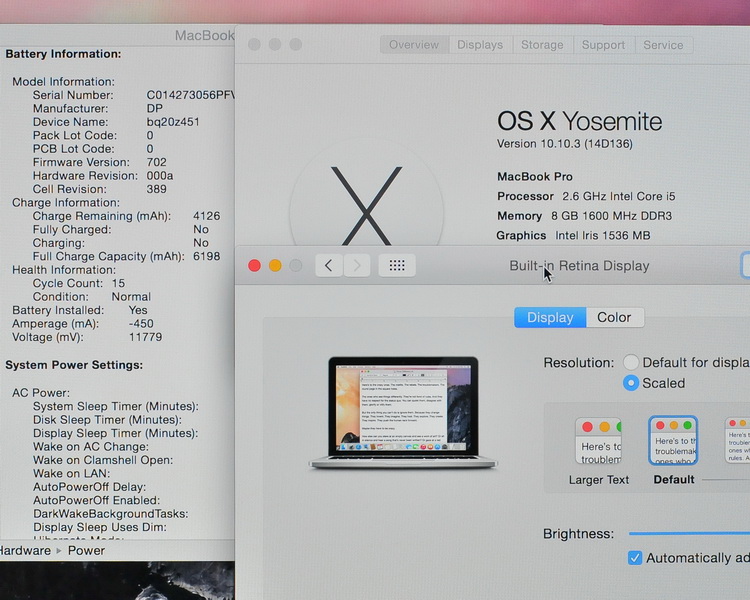This screenshot has width=750, height=600.
Task: Click the path bar arrow before Power
Action: click(59, 551)
